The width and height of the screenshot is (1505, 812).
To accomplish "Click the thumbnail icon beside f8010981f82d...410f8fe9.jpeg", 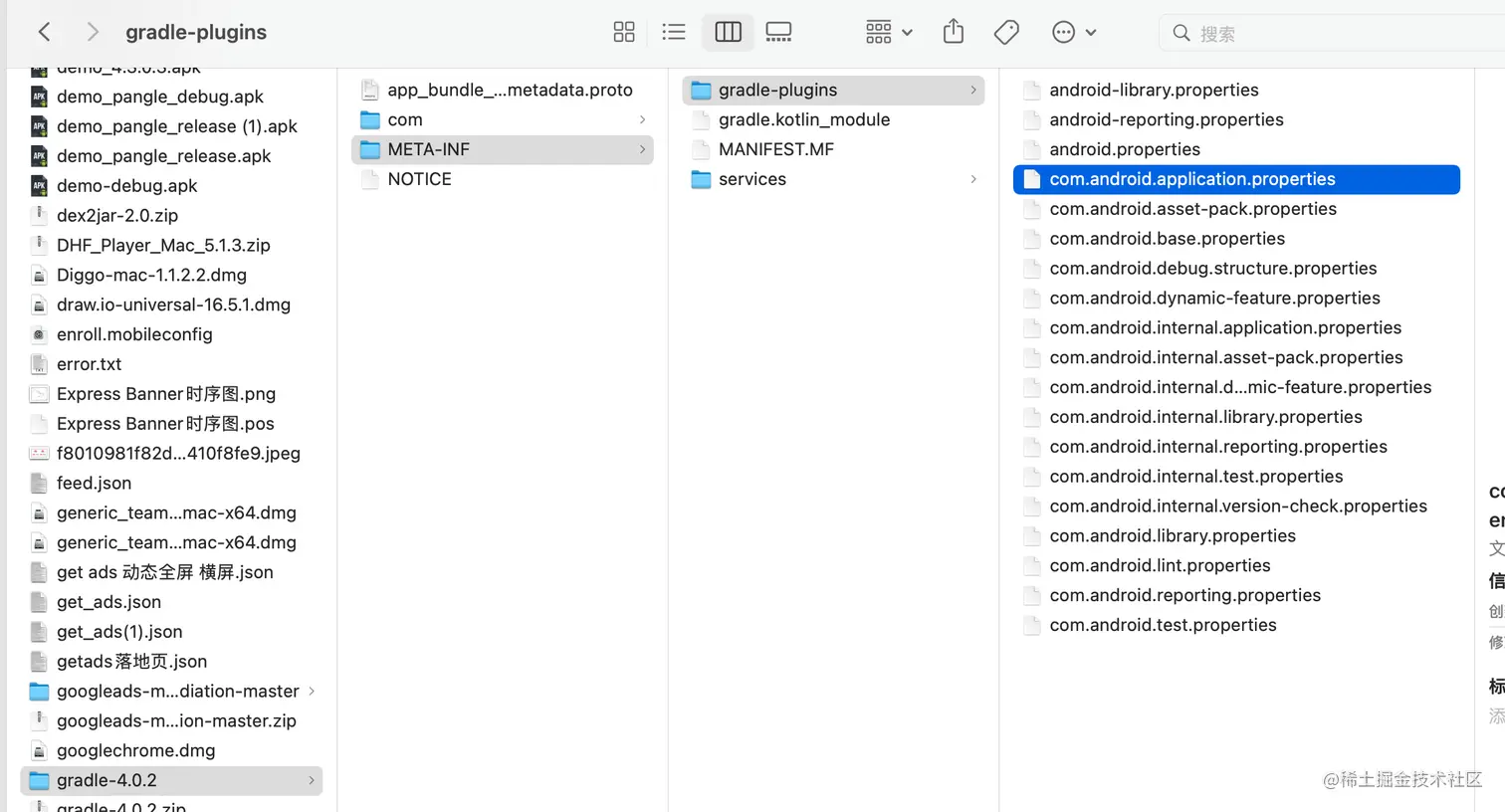I will 39,453.
